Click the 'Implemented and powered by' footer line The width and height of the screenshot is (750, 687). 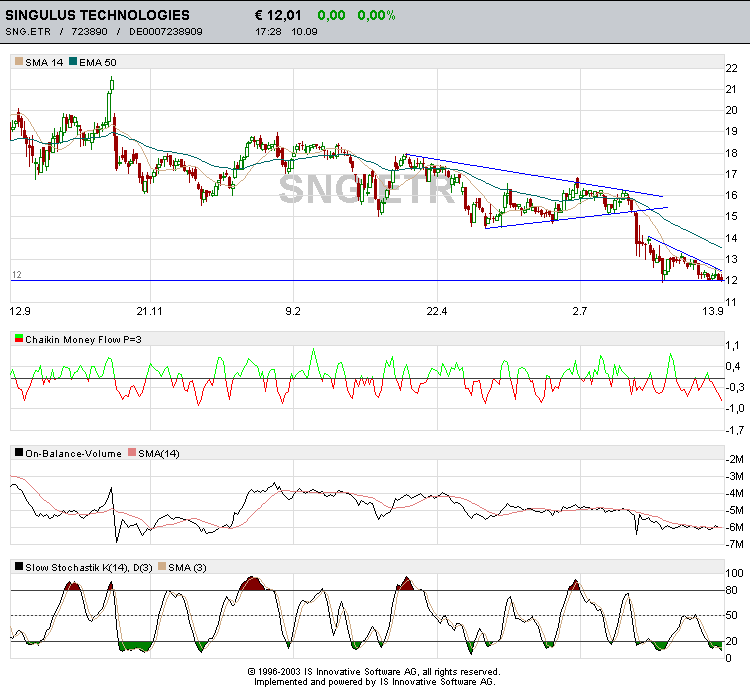375,682
